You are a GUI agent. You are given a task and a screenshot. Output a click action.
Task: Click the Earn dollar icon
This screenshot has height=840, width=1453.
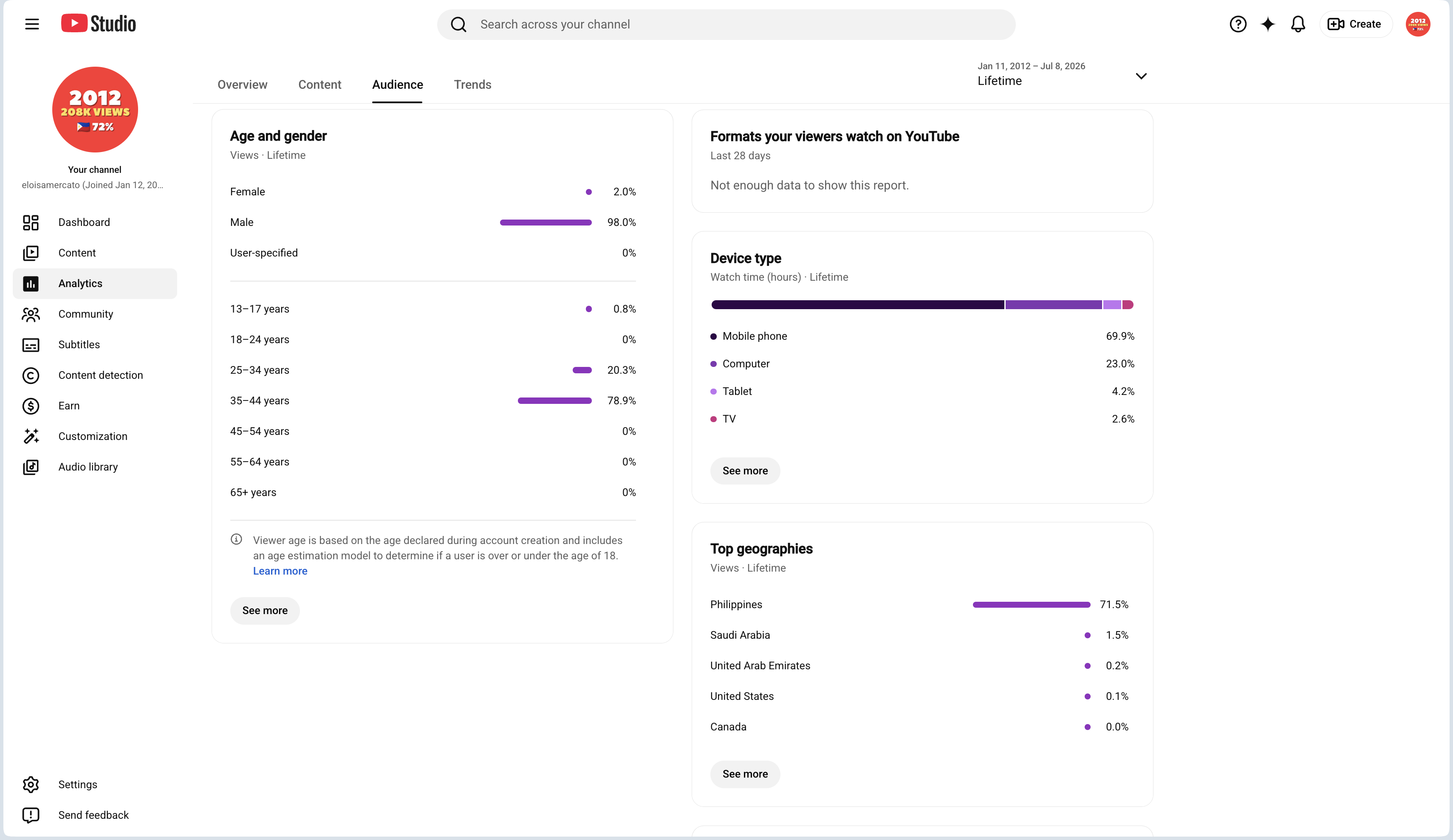[31, 406]
